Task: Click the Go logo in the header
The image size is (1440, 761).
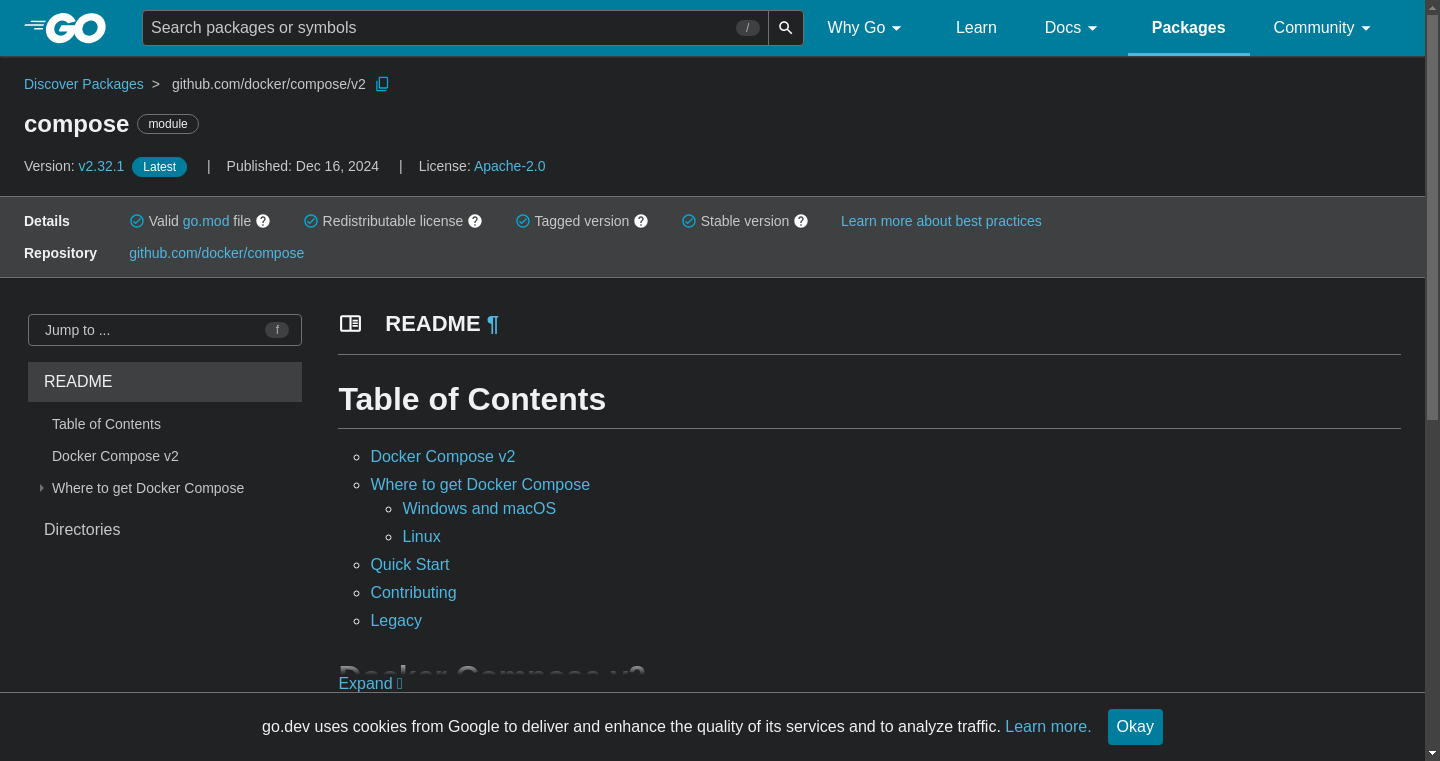Action: (x=65, y=28)
